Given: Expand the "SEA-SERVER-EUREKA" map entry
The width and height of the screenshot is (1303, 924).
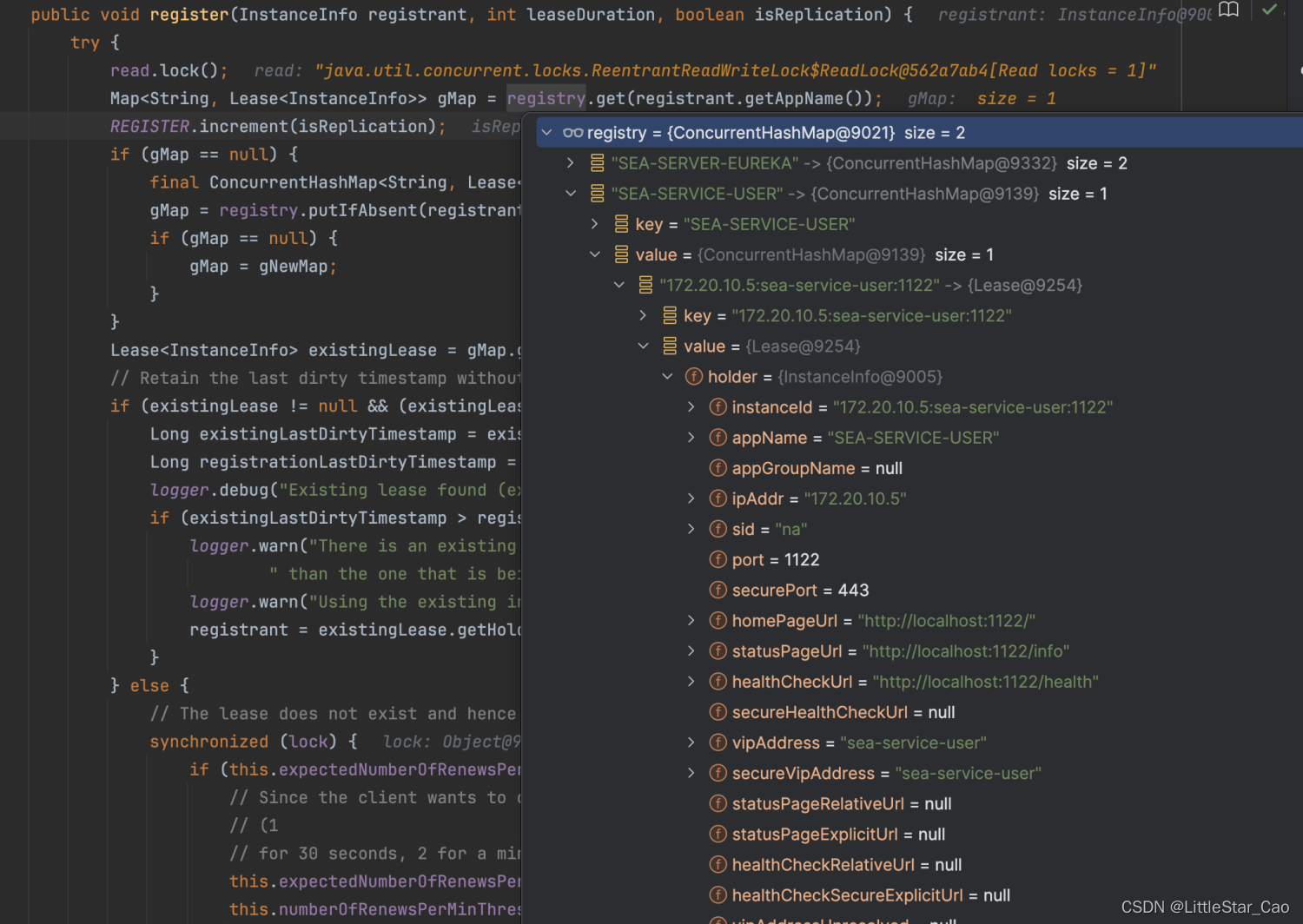Looking at the screenshot, I should tap(571, 163).
